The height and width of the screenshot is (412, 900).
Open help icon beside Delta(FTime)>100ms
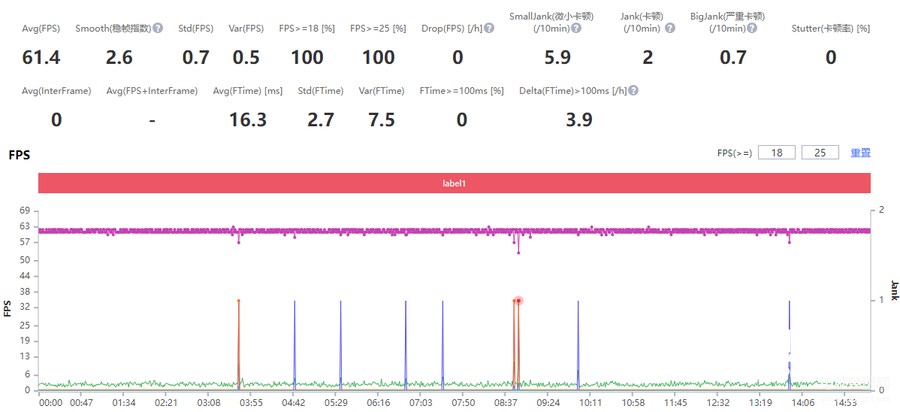(634, 91)
